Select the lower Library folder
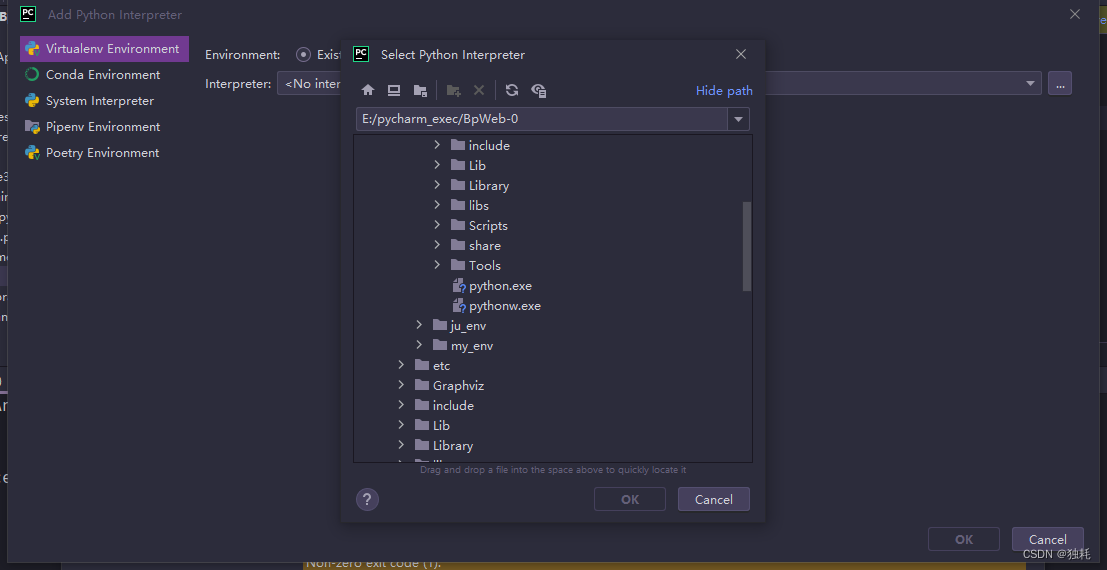The height and width of the screenshot is (570, 1107). tap(453, 445)
